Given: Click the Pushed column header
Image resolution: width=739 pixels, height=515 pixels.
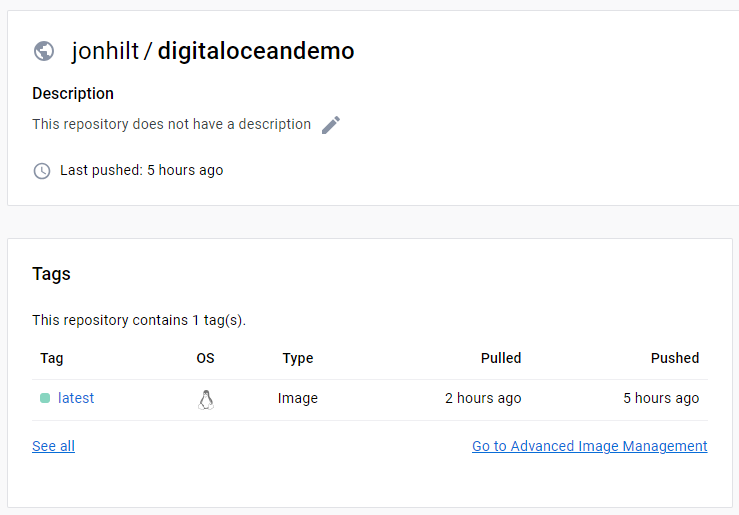Looking at the screenshot, I should 675,358.
